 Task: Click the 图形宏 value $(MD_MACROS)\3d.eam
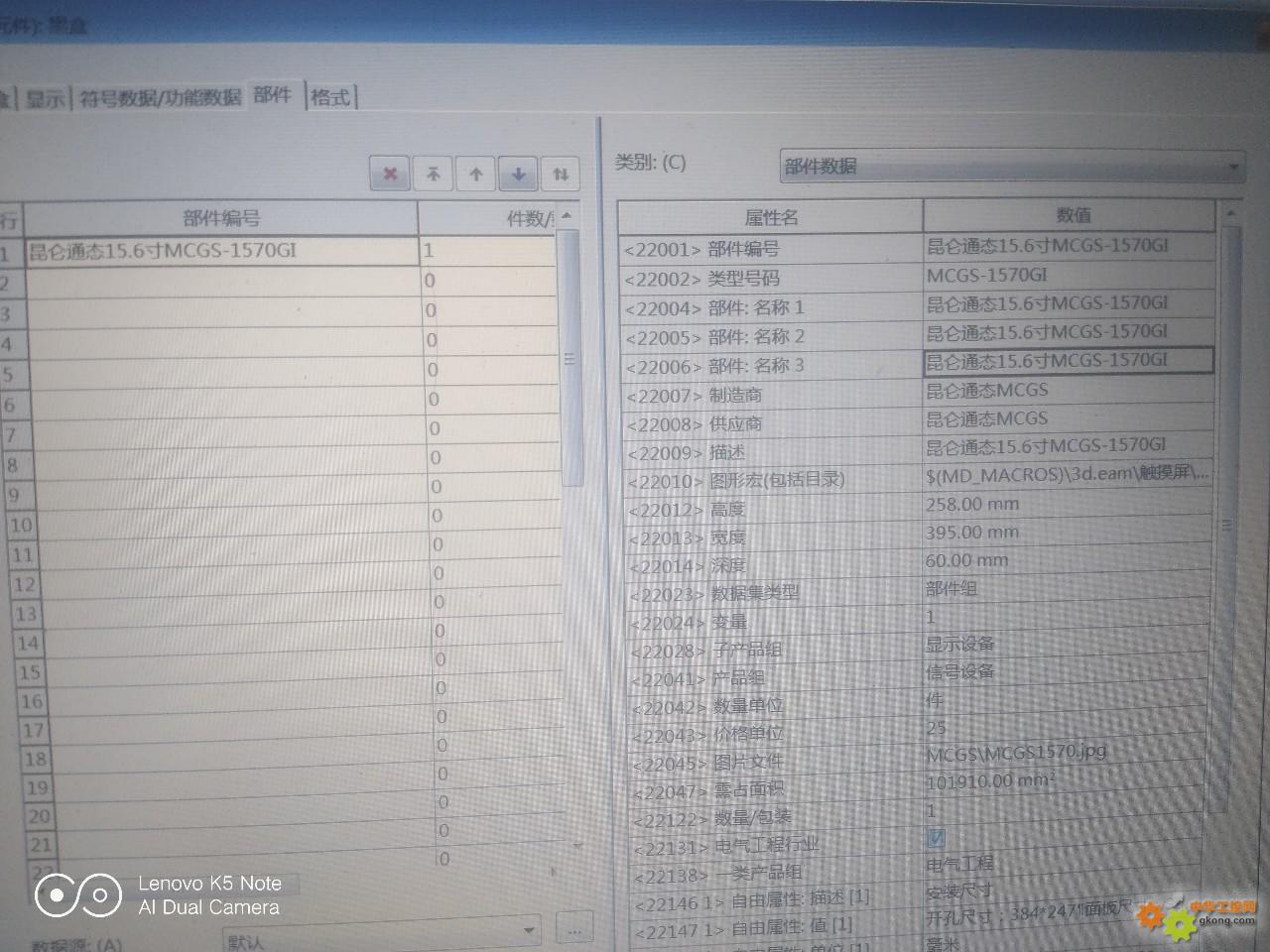[1068, 474]
